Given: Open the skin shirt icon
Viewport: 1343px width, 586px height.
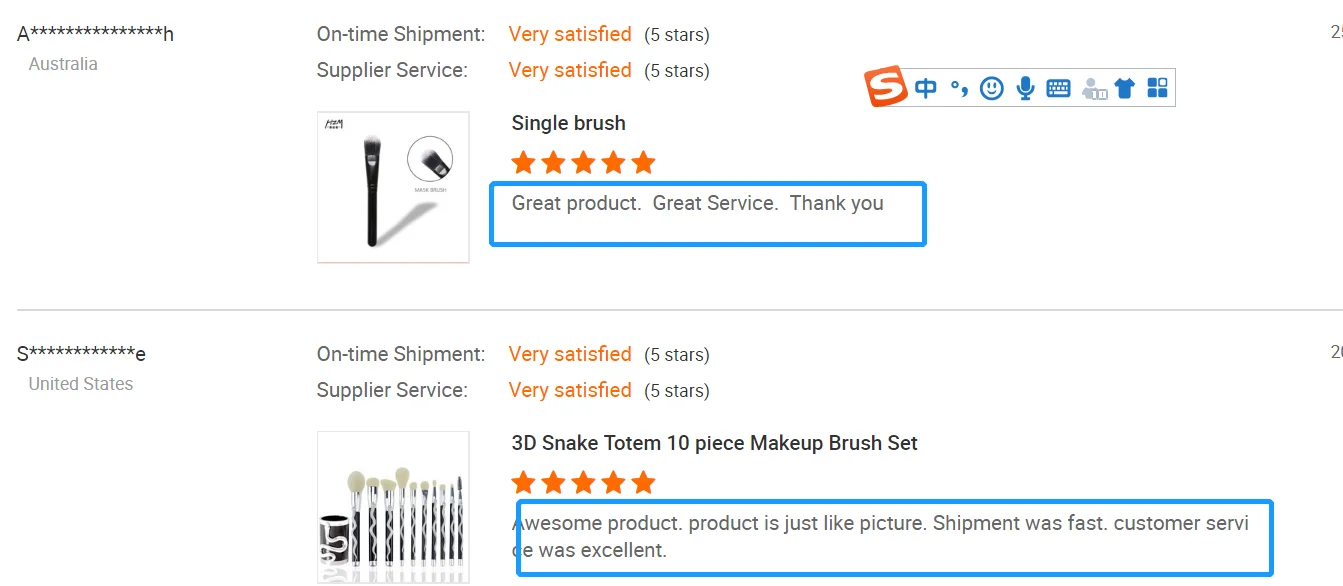Looking at the screenshot, I should [x=1125, y=88].
